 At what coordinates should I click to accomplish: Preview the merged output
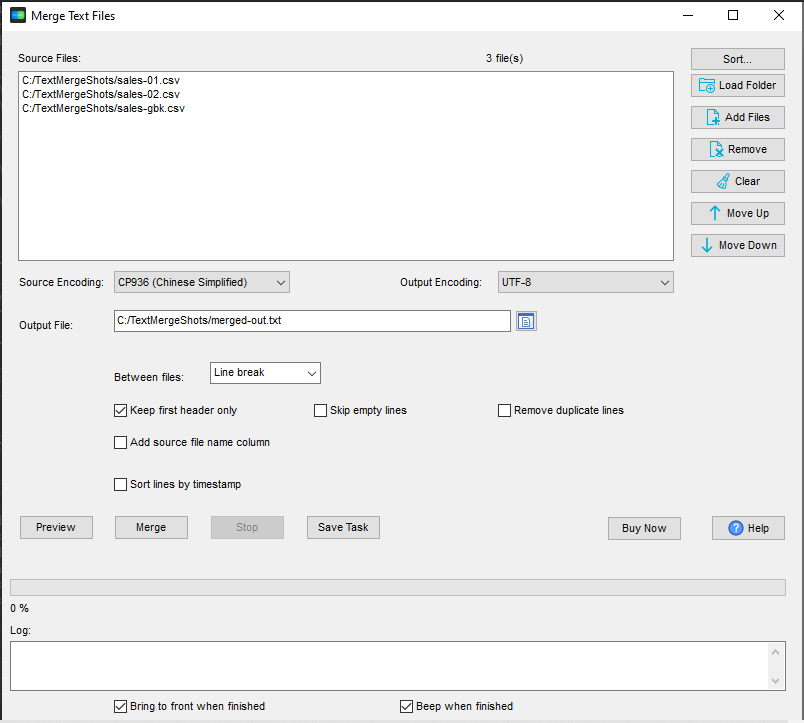[56, 528]
